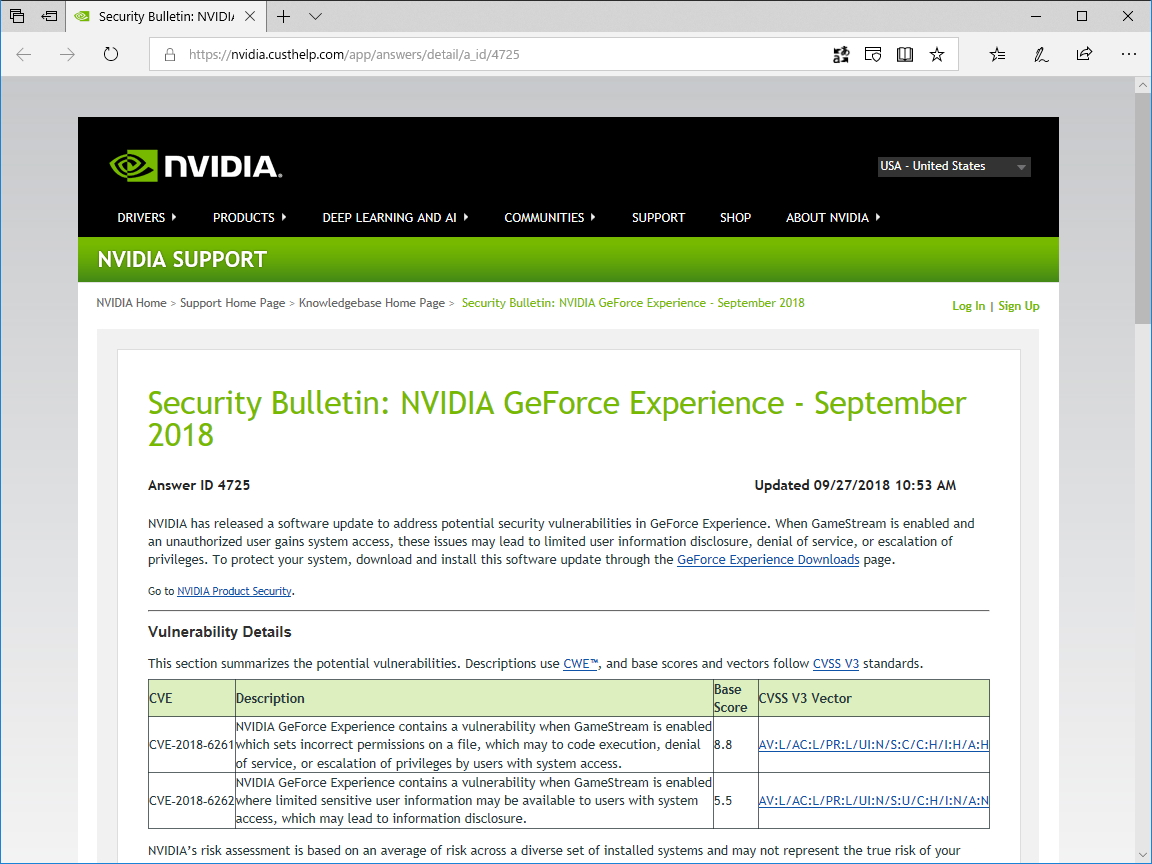
Task: Go to Support Home Page breadcrumb
Action: [x=232, y=303]
